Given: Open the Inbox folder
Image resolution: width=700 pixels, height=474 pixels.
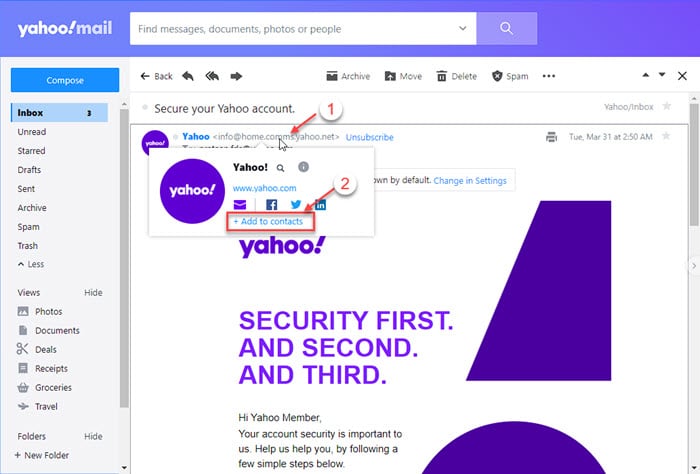Looking at the screenshot, I should coord(59,112).
